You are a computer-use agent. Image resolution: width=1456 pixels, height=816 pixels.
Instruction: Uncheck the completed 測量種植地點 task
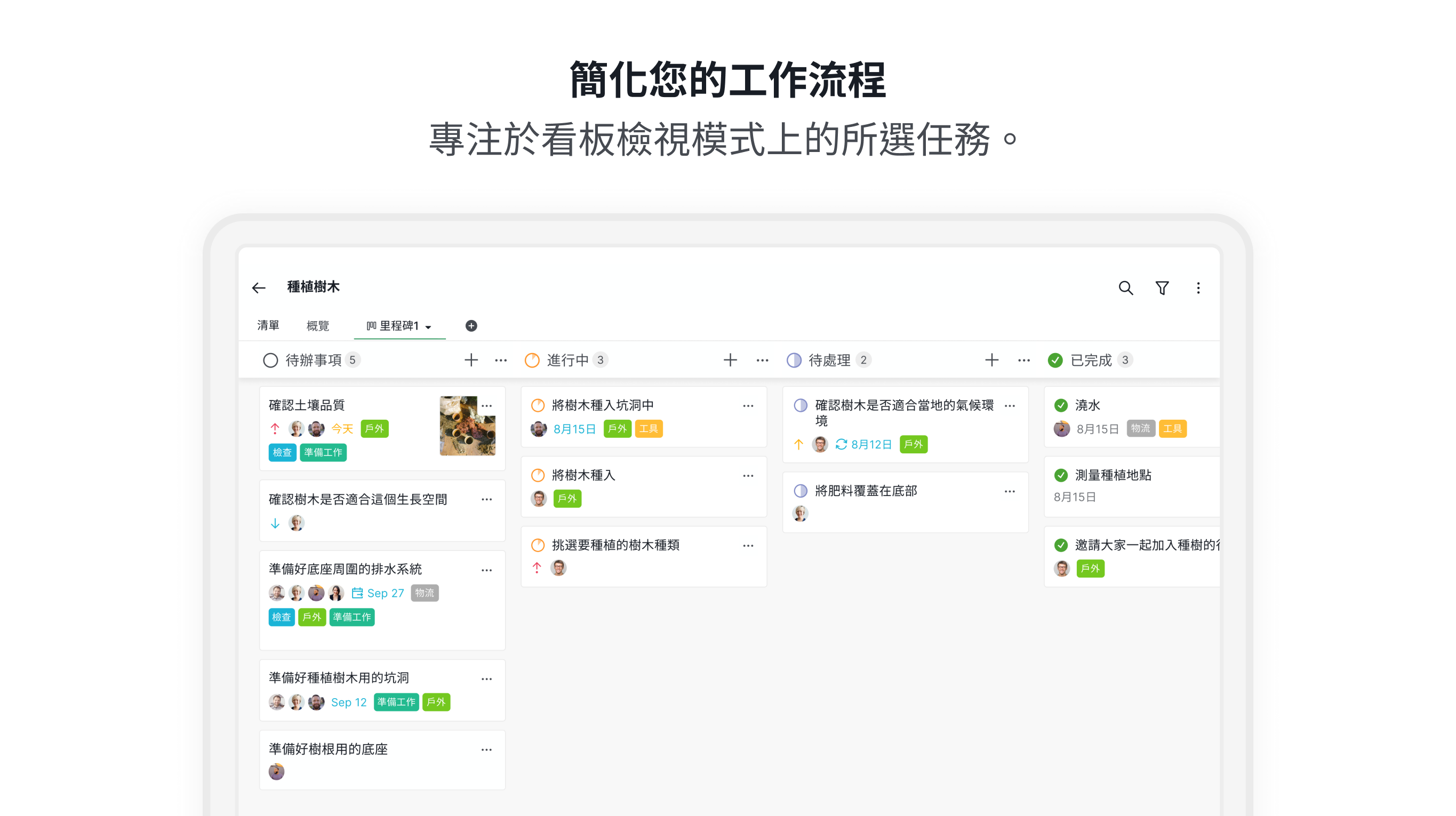point(1061,475)
